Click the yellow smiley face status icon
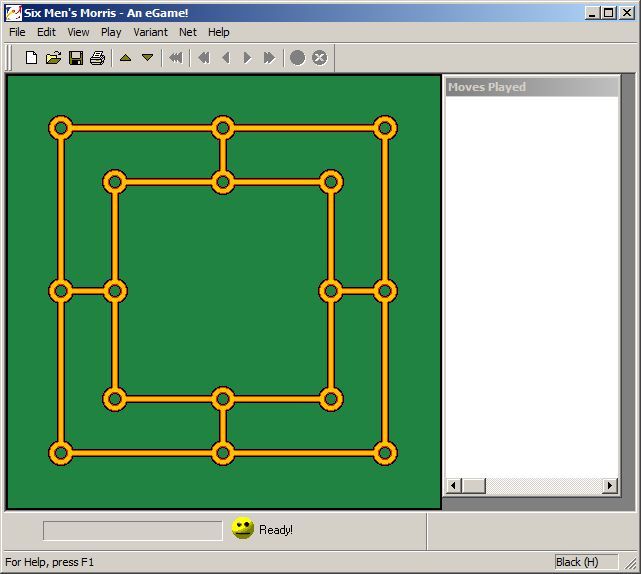The image size is (641, 574). click(242, 529)
